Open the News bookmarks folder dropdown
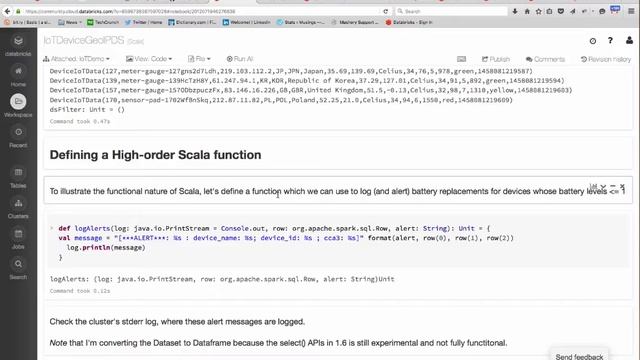The width and height of the screenshot is (640, 360). [69, 22]
